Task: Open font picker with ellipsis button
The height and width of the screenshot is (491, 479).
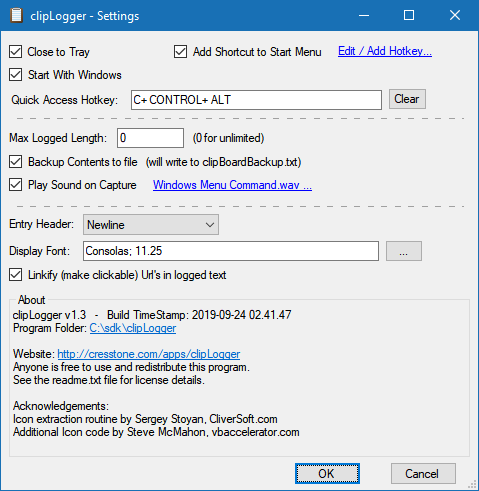Action: point(404,251)
